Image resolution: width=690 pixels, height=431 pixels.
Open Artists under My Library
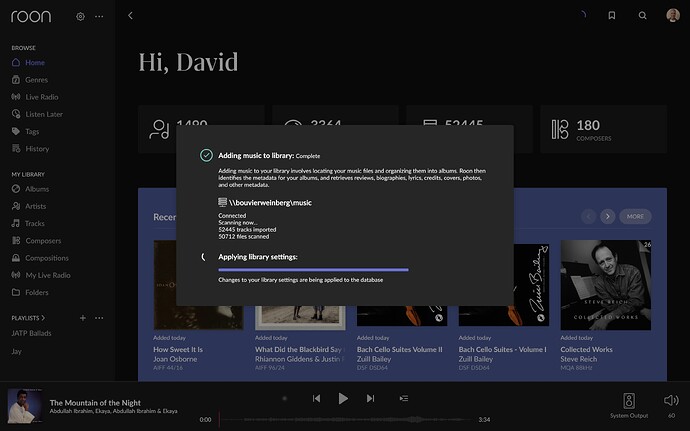coord(29,206)
